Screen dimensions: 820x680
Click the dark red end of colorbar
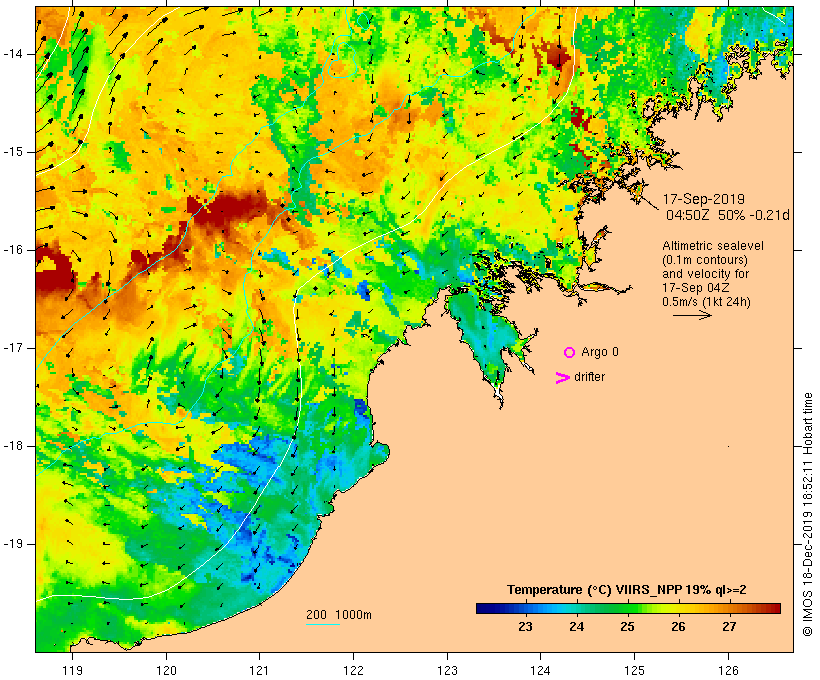coord(776,608)
